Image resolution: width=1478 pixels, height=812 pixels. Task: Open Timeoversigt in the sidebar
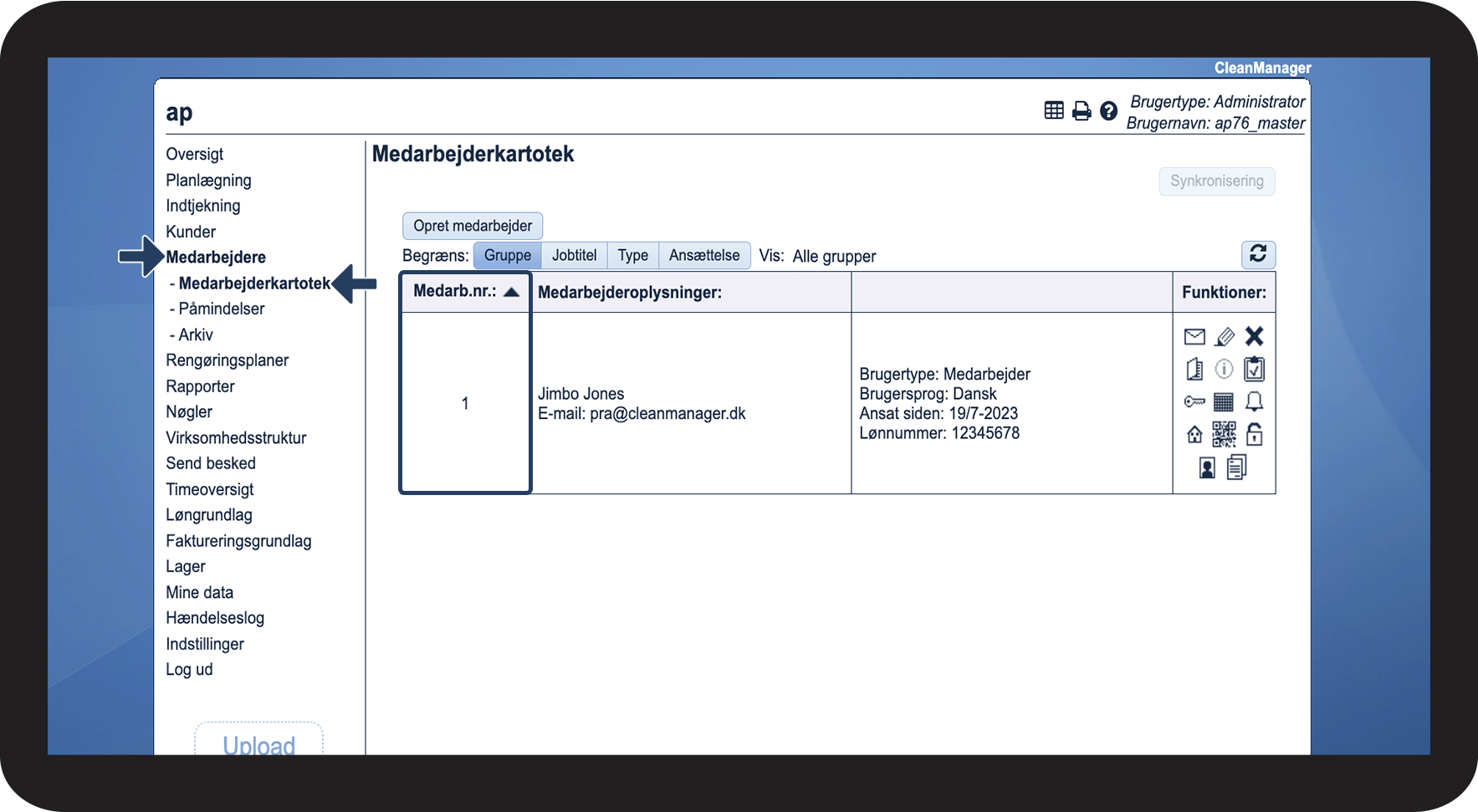pos(210,489)
